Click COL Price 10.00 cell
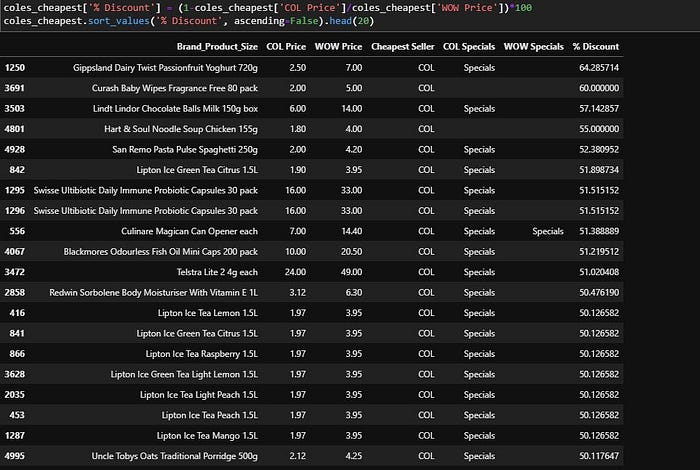 pos(295,252)
